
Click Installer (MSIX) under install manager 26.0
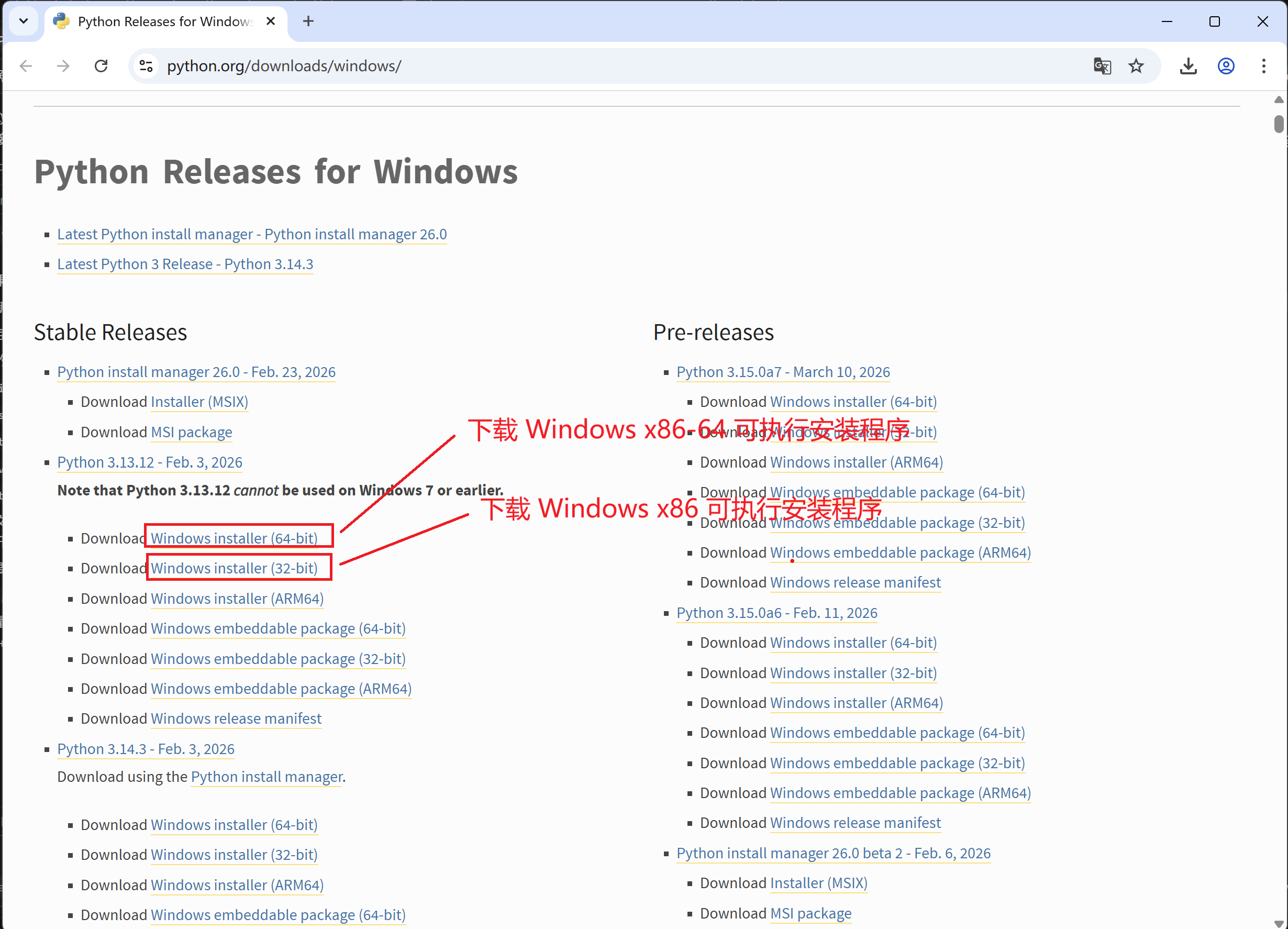[199, 402]
